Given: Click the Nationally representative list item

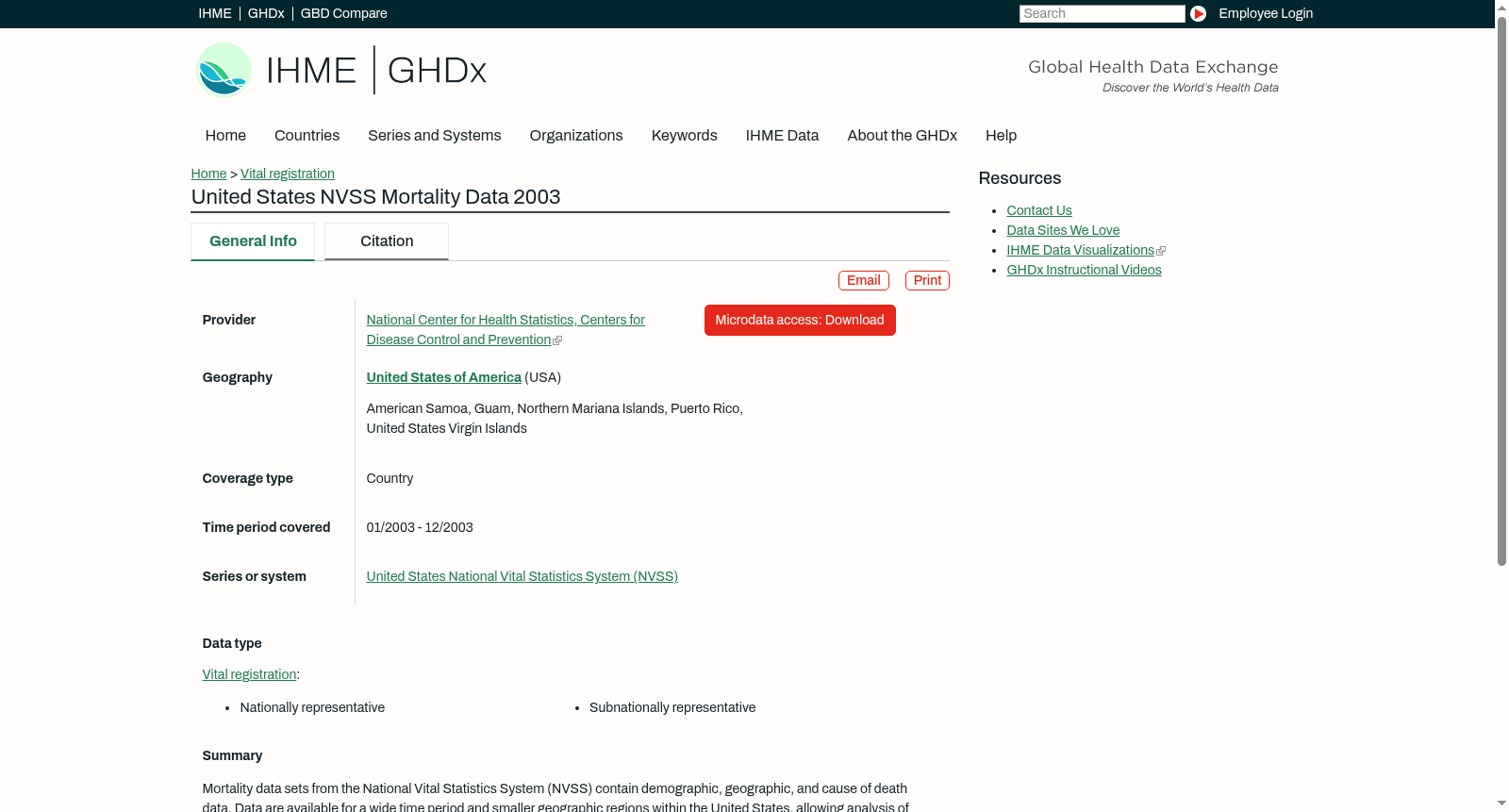Looking at the screenshot, I should (312, 707).
